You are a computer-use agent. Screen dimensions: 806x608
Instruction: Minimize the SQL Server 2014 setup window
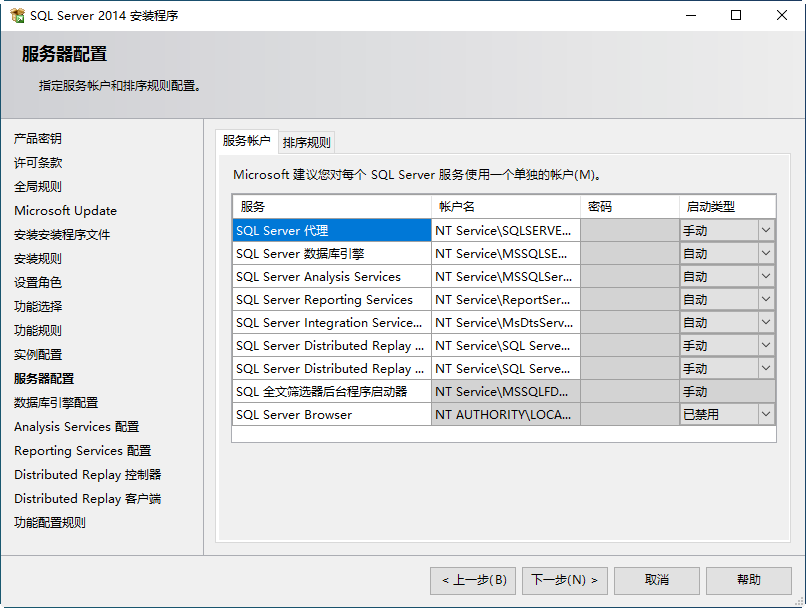pyautogui.click(x=691, y=15)
